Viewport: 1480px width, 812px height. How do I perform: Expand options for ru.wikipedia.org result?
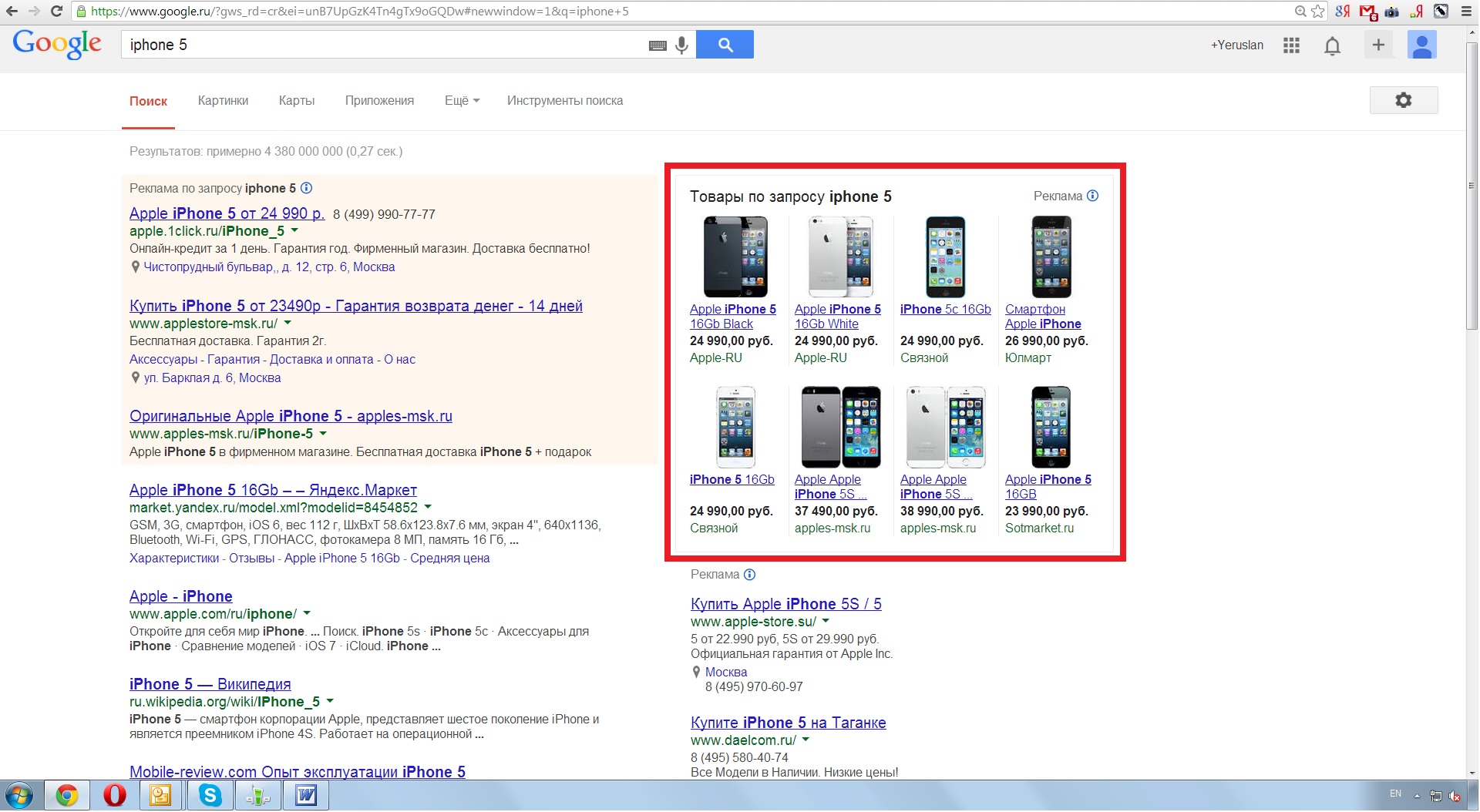click(330, 702)
